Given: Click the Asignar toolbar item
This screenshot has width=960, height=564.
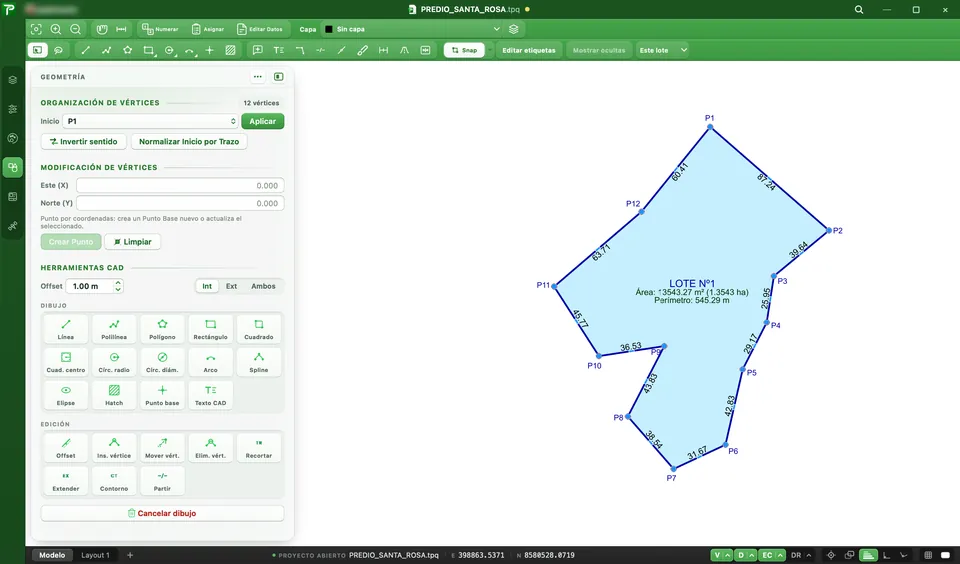Looking at the screenshot, I should [208, 29].
